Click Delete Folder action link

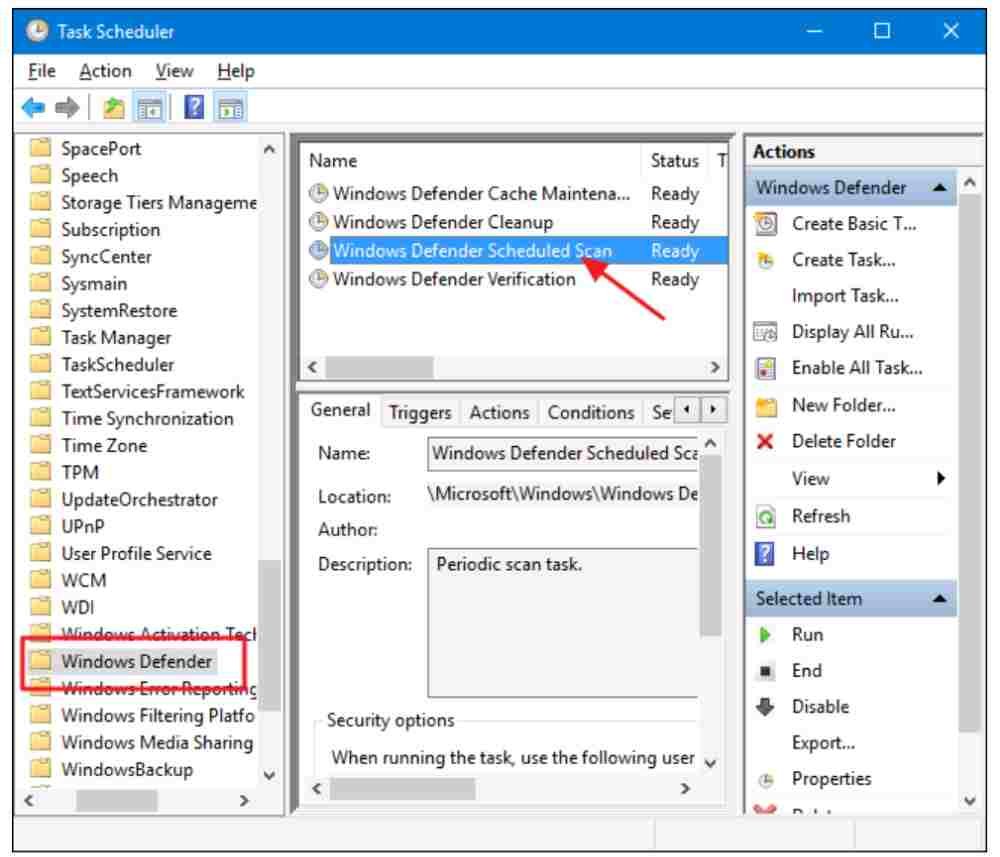(x=844, y=441)
